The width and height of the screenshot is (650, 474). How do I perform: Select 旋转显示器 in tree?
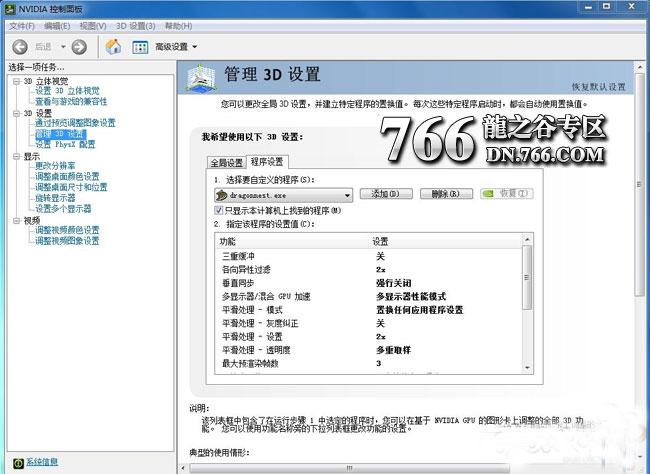[55, 198]
